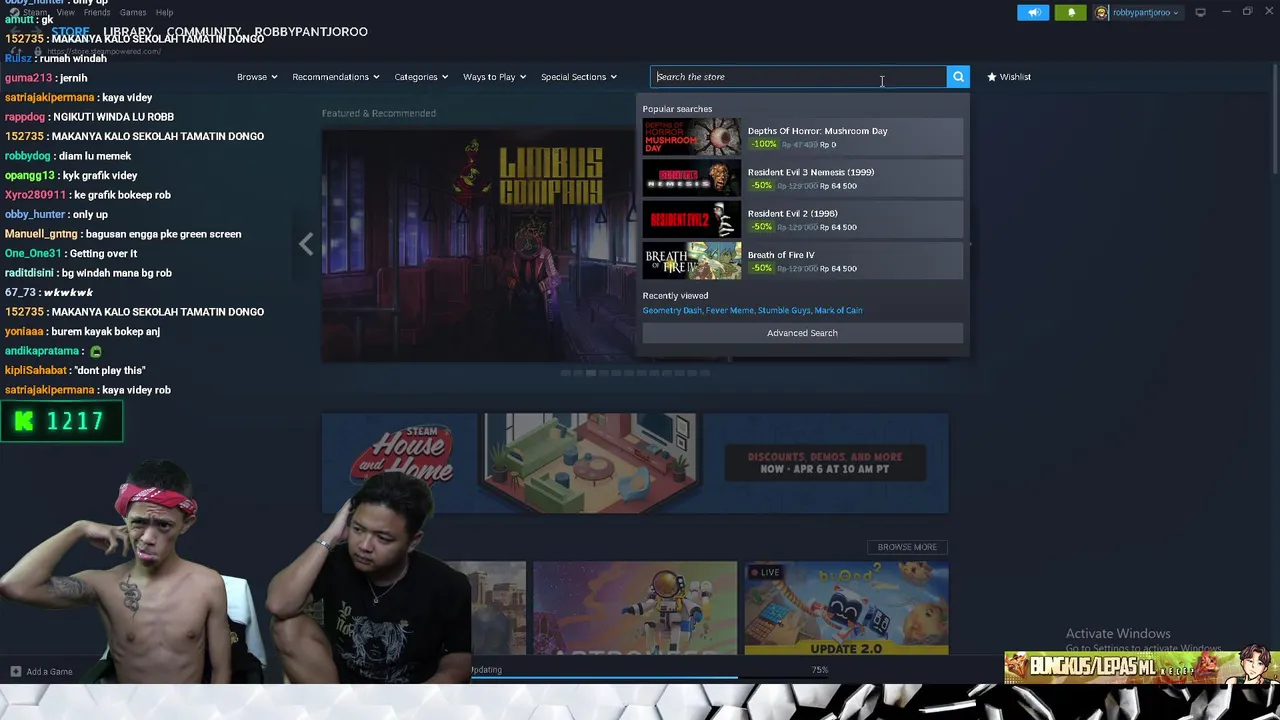
Task: Select Breath of Fire IV result
Action: 802,261
